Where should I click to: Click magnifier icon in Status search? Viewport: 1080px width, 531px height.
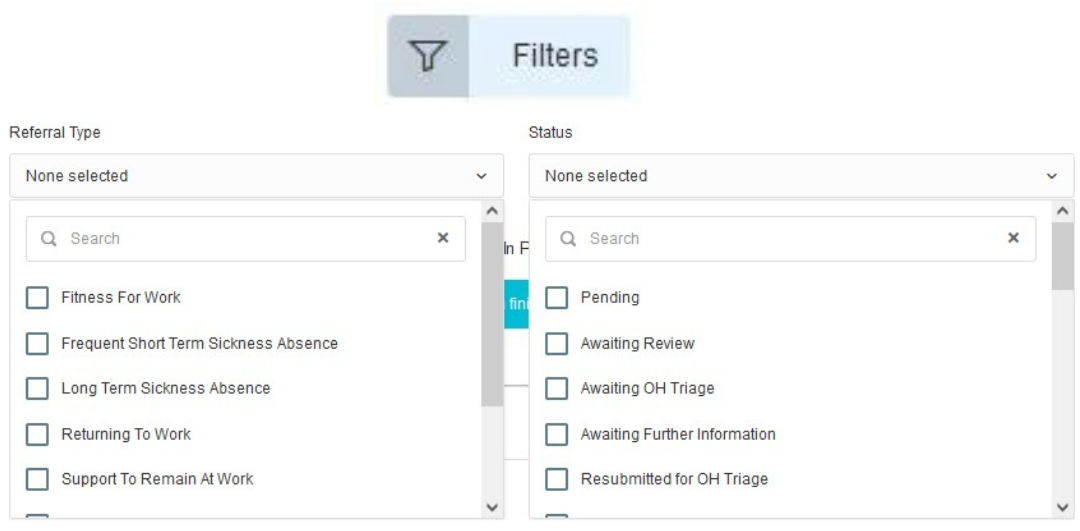[x=568, y=238]
